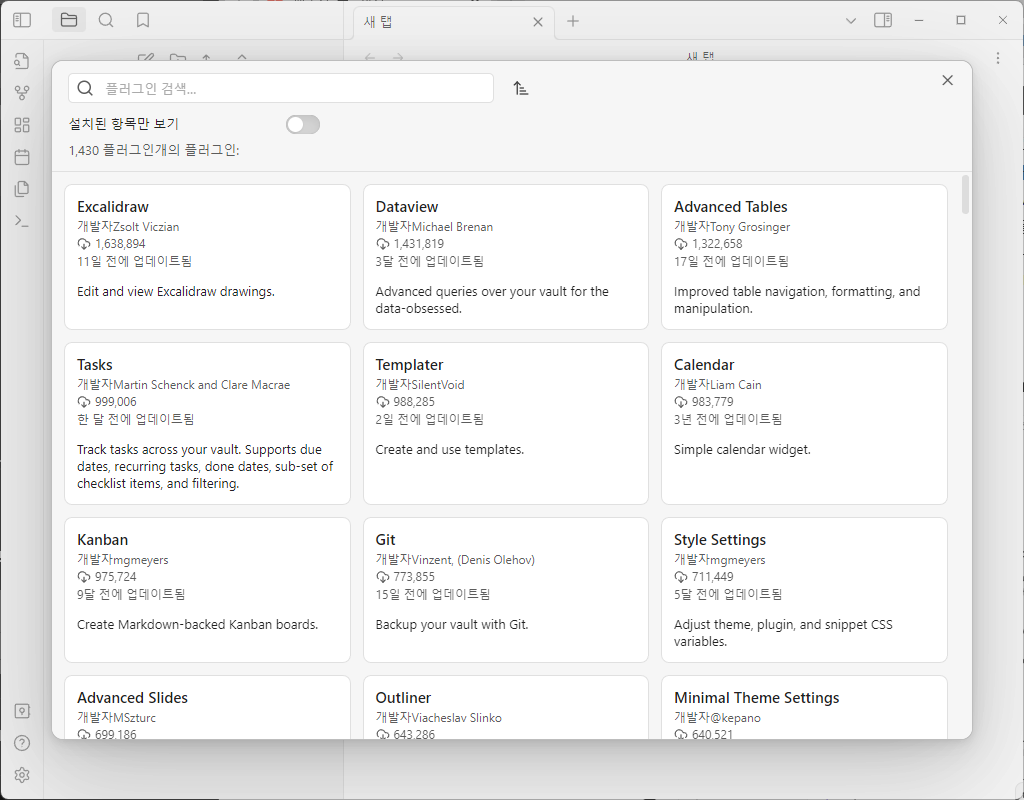
Task: Open the Tasks plugin card
Action: 207,423
